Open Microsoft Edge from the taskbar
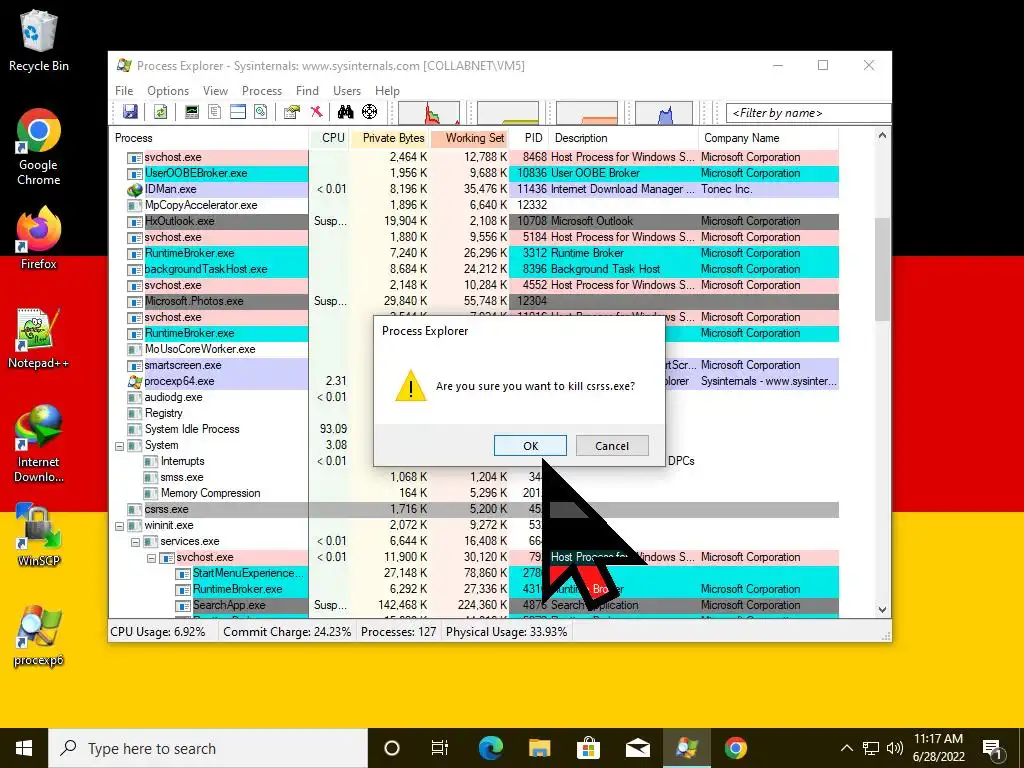 pyautogui.click(x=490, y=748)
